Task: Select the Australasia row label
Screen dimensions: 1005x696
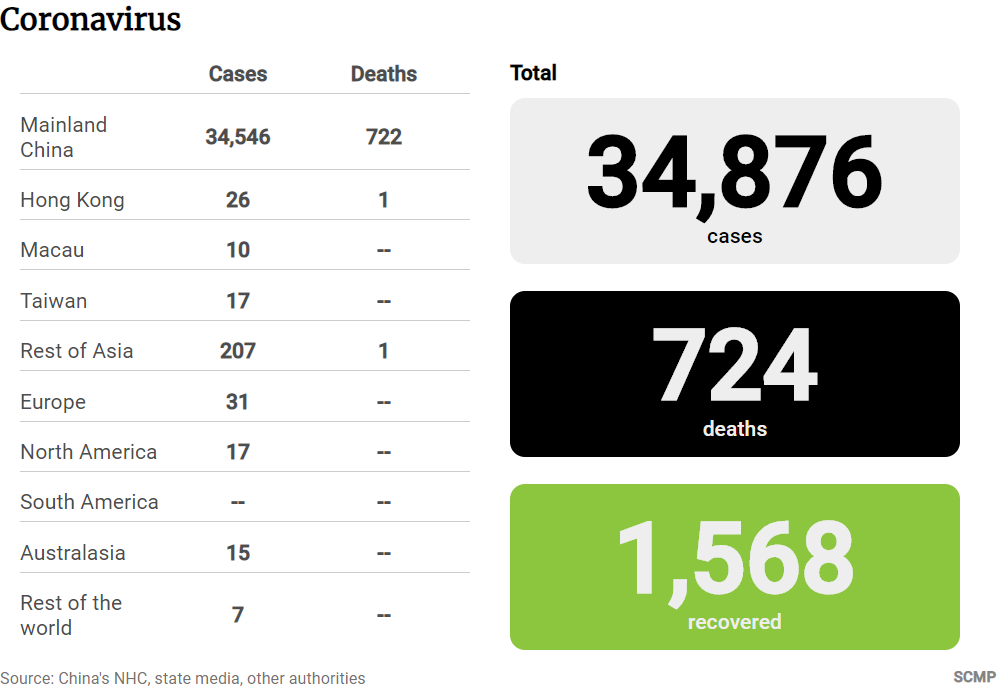Action: (73, 552)
